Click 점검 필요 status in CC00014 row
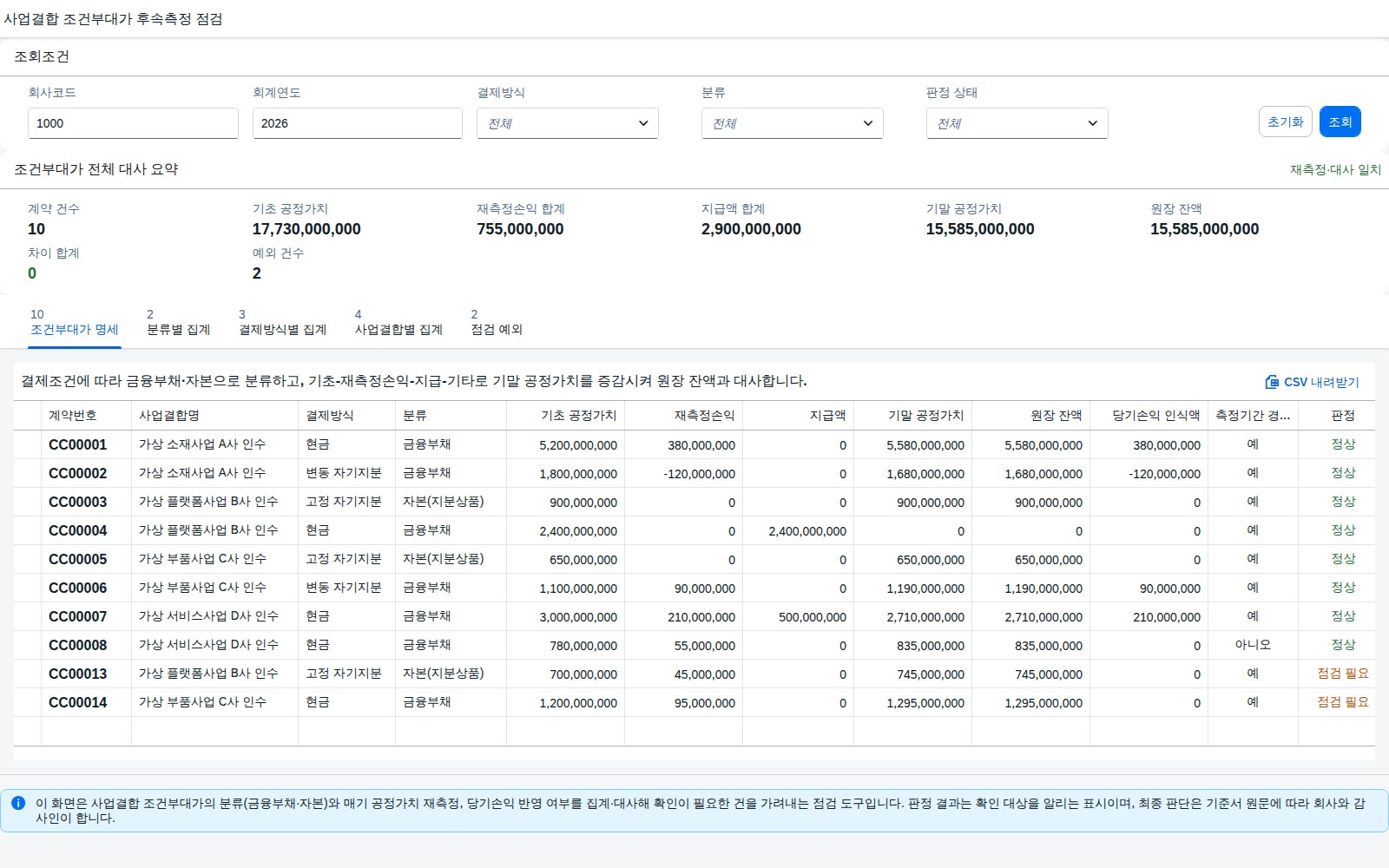 click(1343, 702)
